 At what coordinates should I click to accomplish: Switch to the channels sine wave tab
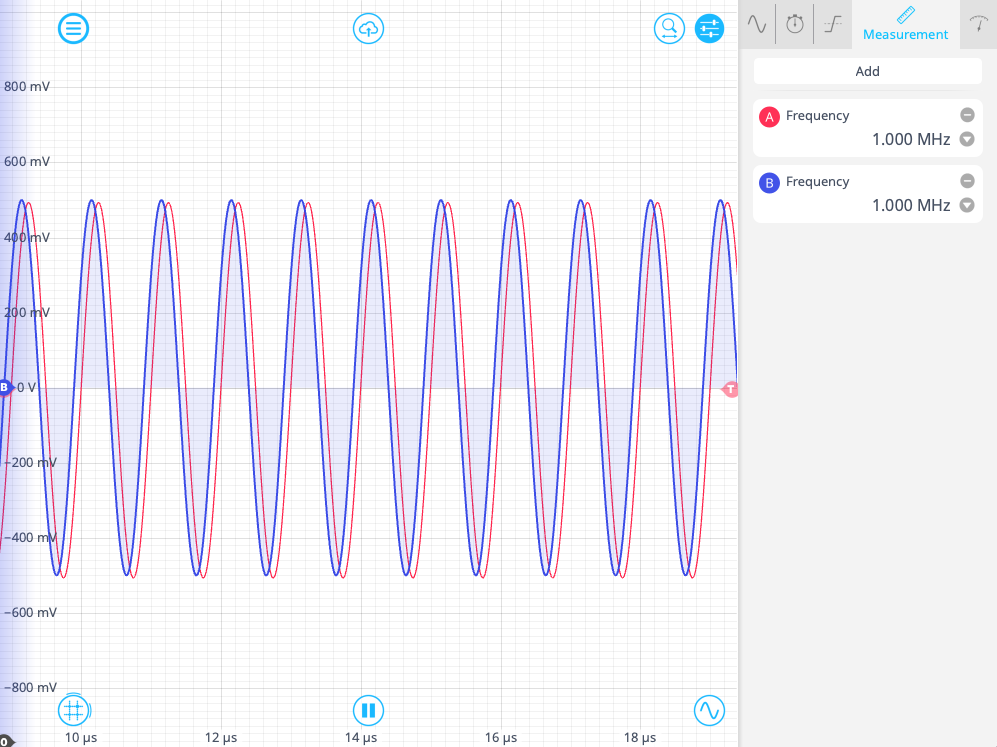click(757, 24)
